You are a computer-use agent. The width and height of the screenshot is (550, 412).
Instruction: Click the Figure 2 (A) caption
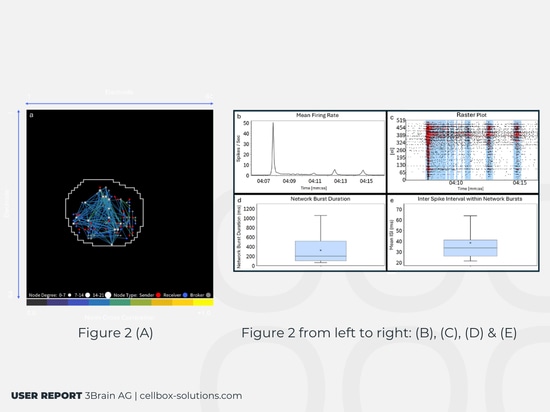115,333
